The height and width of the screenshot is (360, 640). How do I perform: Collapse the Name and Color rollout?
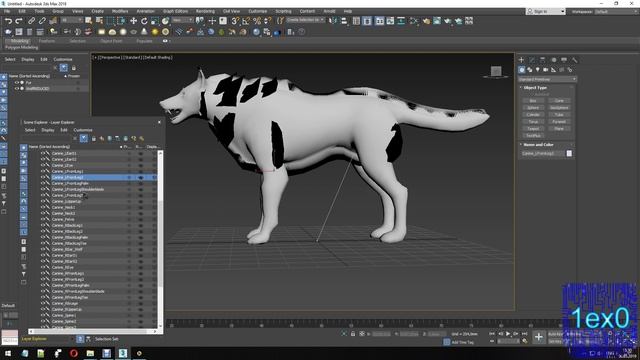coord(538,145)
